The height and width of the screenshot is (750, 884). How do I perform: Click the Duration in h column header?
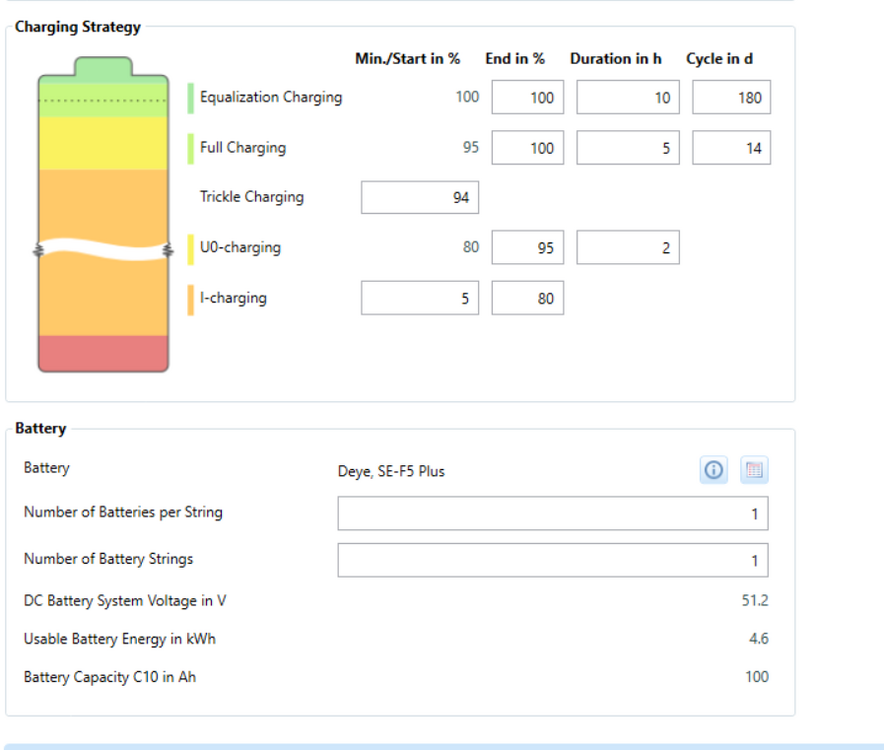[x=616, y=59]
